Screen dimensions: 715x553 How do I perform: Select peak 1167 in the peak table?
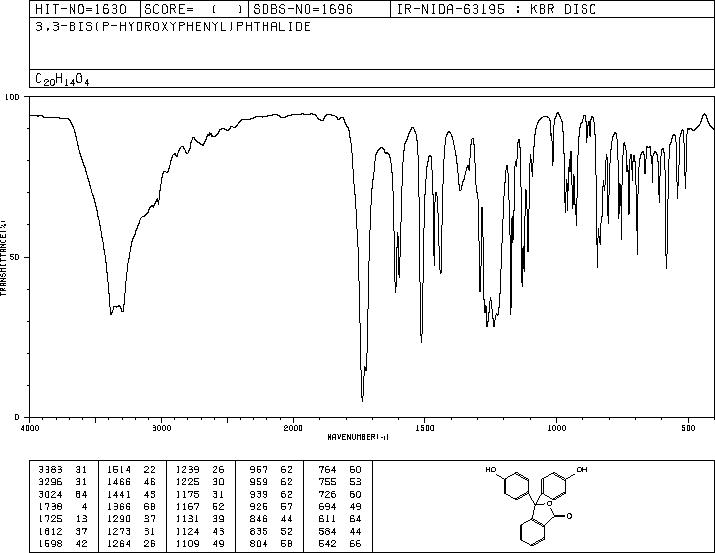(x=187, y=506)
